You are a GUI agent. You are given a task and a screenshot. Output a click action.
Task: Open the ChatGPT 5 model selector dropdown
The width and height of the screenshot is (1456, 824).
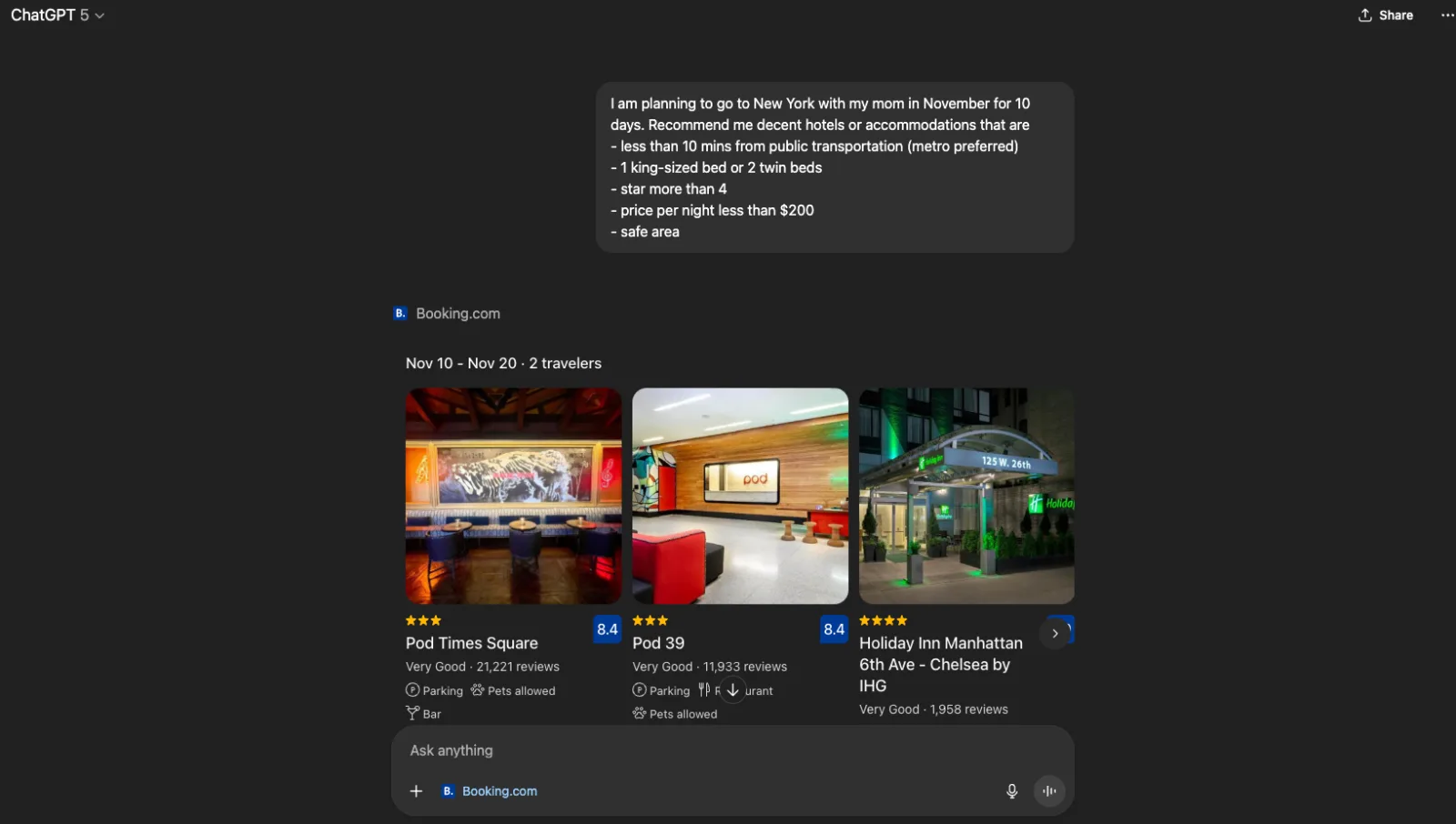click(57, 15)
